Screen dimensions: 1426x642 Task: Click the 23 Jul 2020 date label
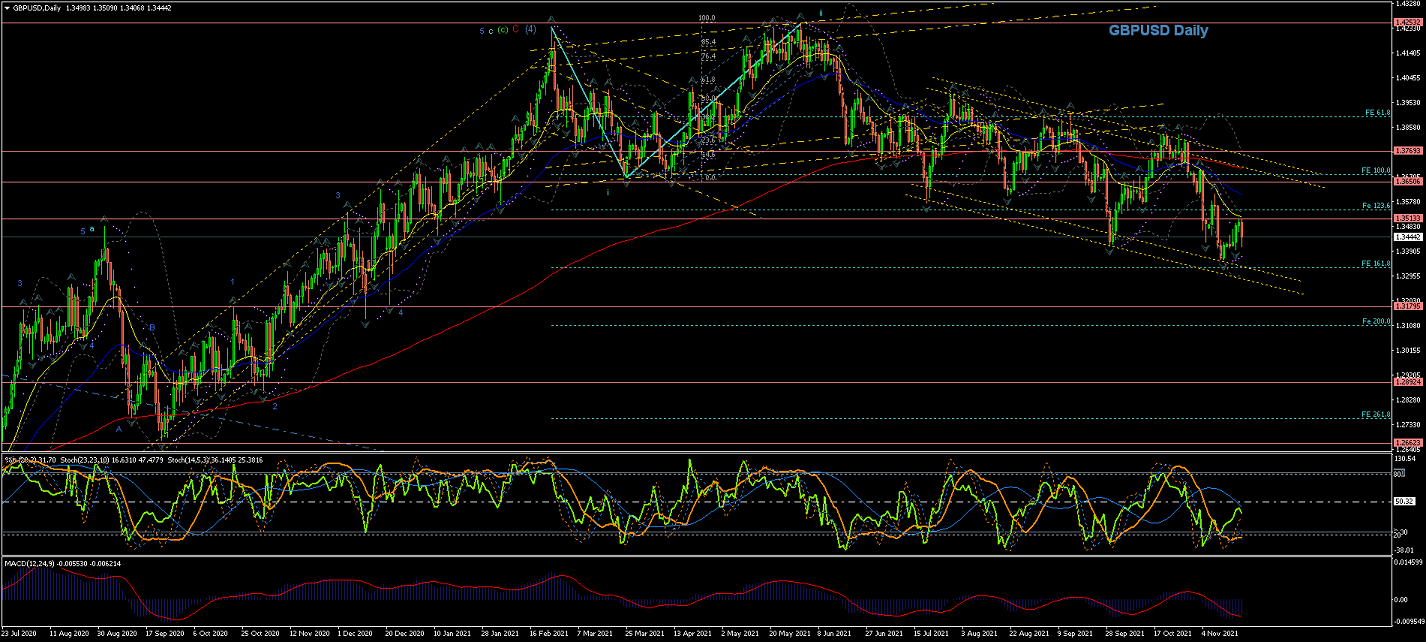(20, 633)
